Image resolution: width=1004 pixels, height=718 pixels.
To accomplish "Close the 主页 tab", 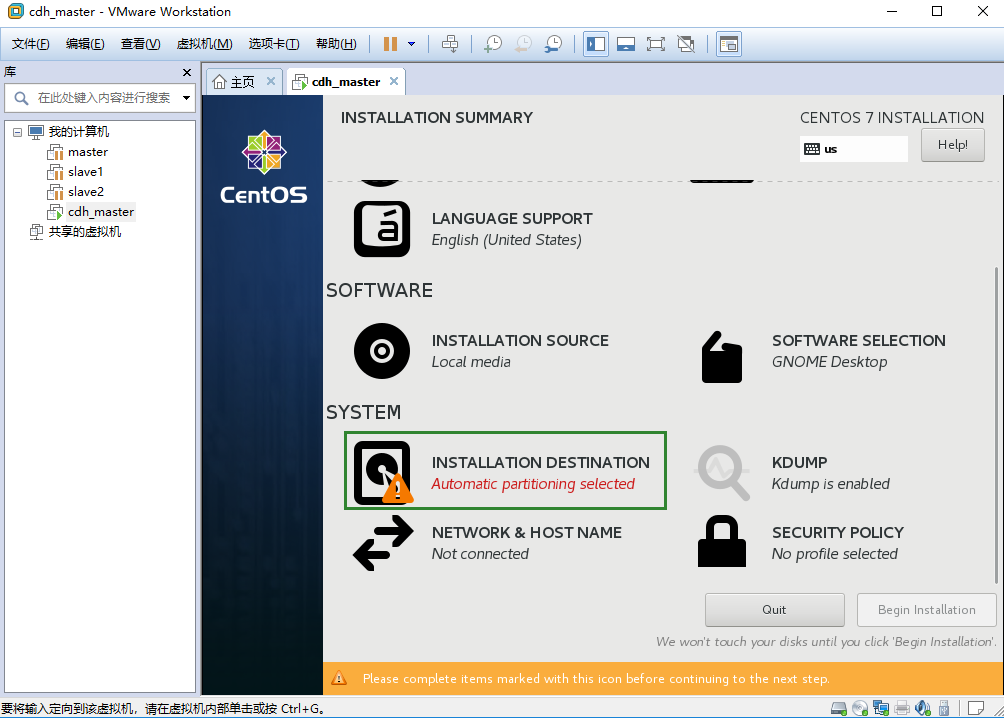I will (x=271, y=81).
